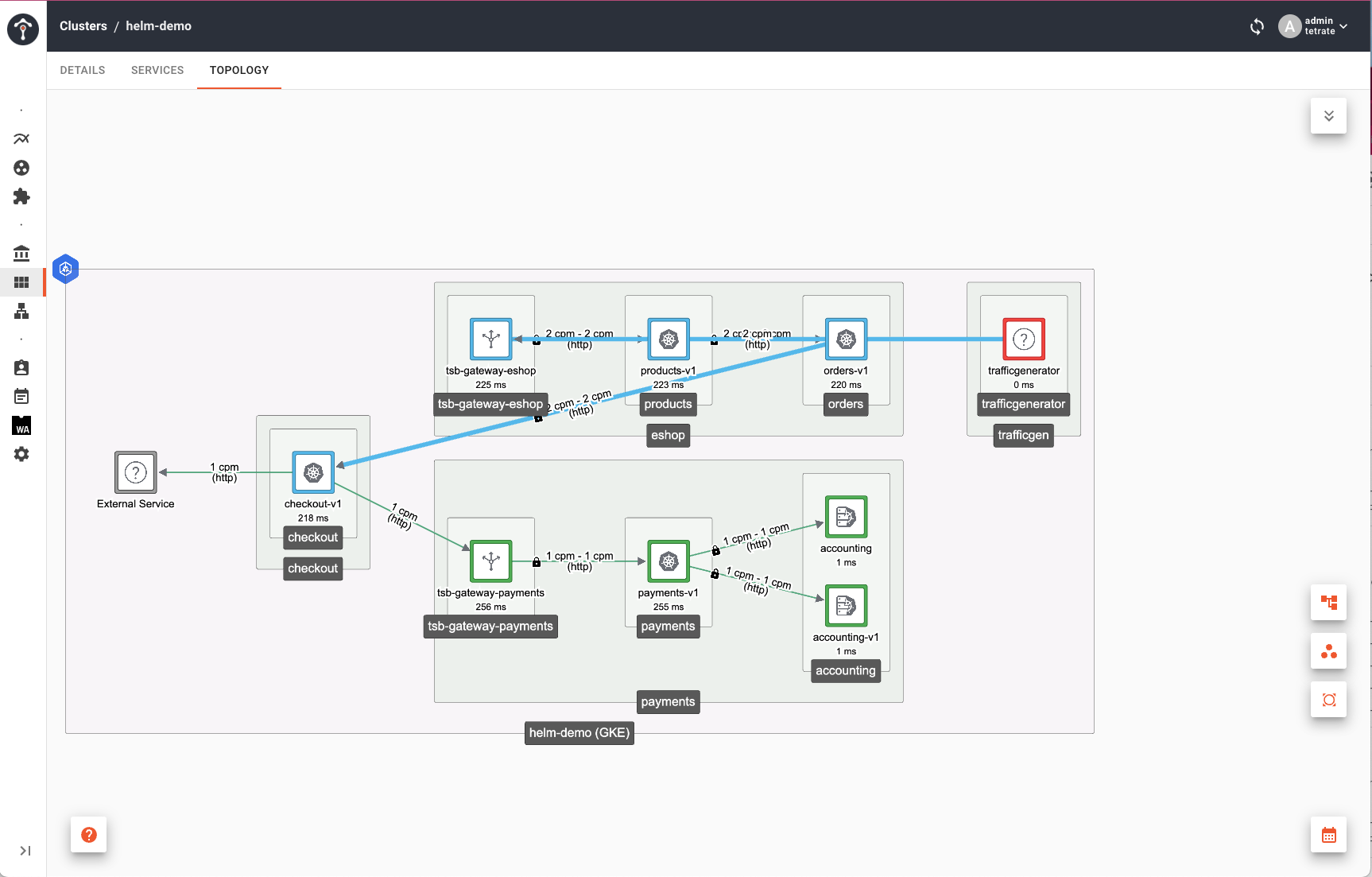This screenshot has height=877, width=1372.
Task: Select the trafficgenerator red node
Action: pos(1023,340)
